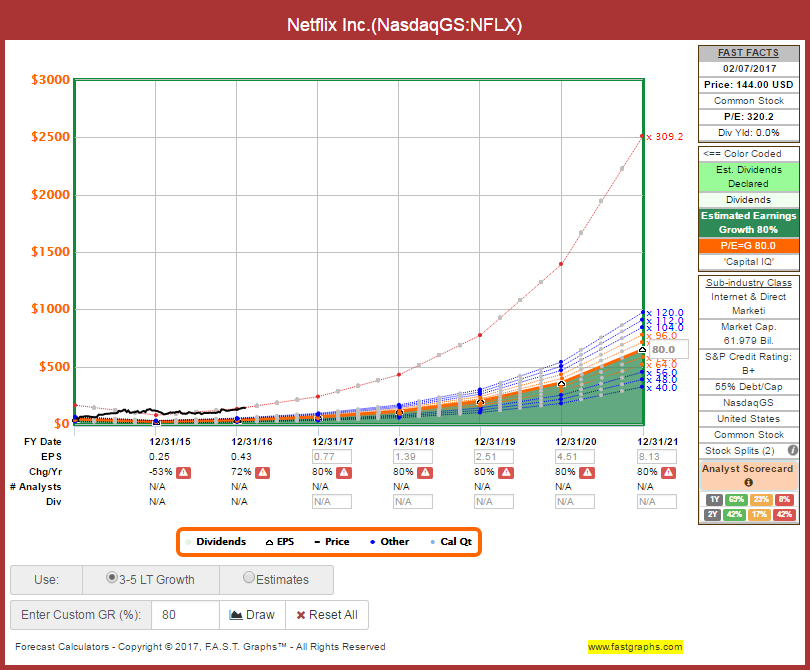Click the Custom GR input showing 80

coord(185,615)
